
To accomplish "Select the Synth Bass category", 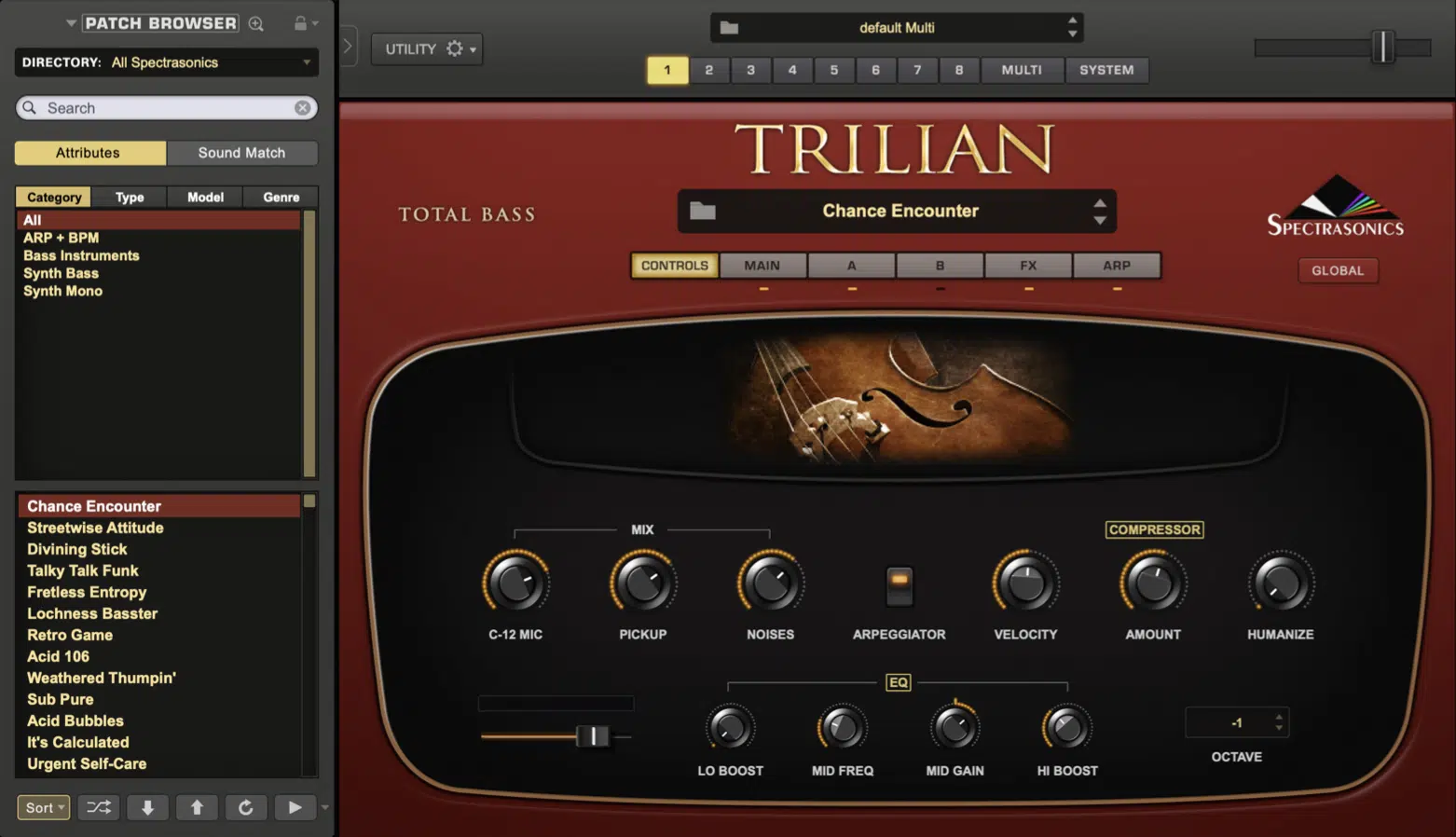I will click(x=62, y=273).
